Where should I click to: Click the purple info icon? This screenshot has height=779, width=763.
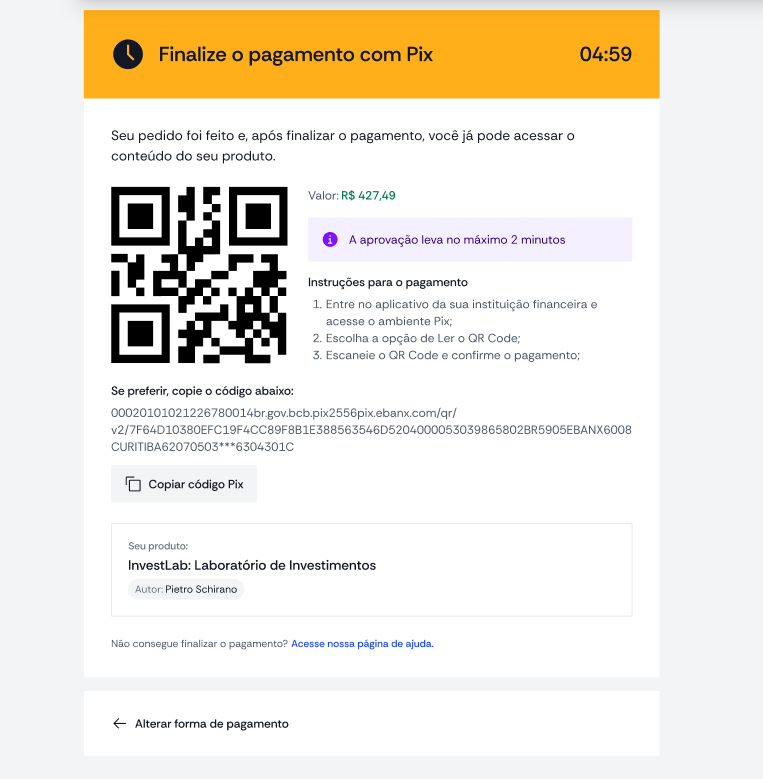coord(330,239)
